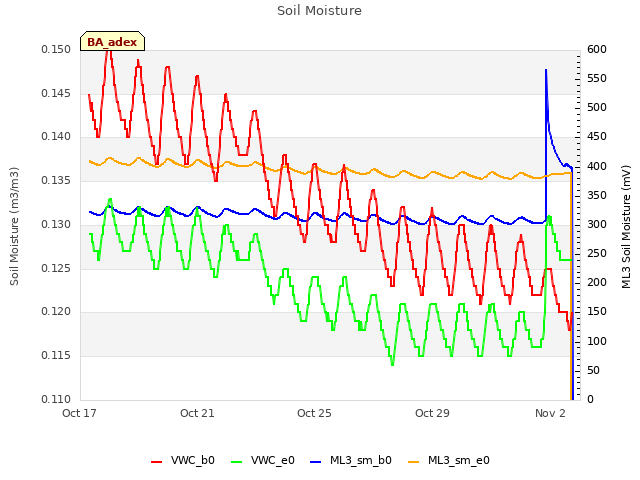Toggle the VWC_b0 legend entry
640x480 pixels.
pyautogui.click(x=182, y=460)
